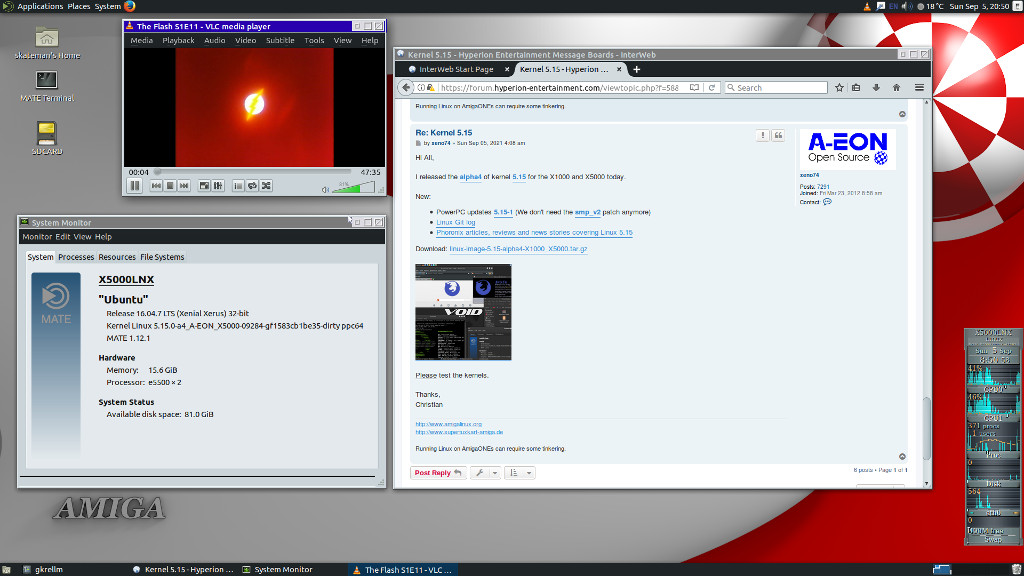The width and height of the screenshot is (1024, 576).
Task: Go to browser home page
Action: [x=897, y=88]
